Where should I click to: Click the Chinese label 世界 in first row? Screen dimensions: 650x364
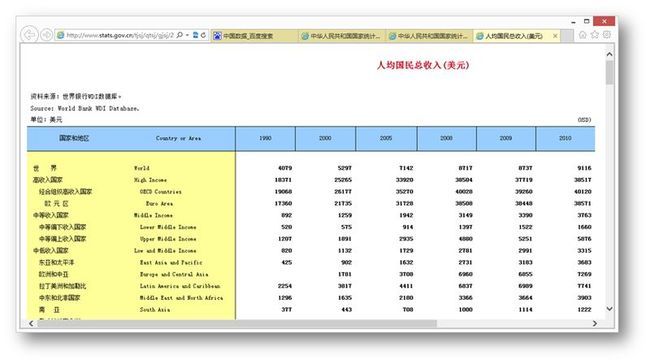click(x=45, y=168)
